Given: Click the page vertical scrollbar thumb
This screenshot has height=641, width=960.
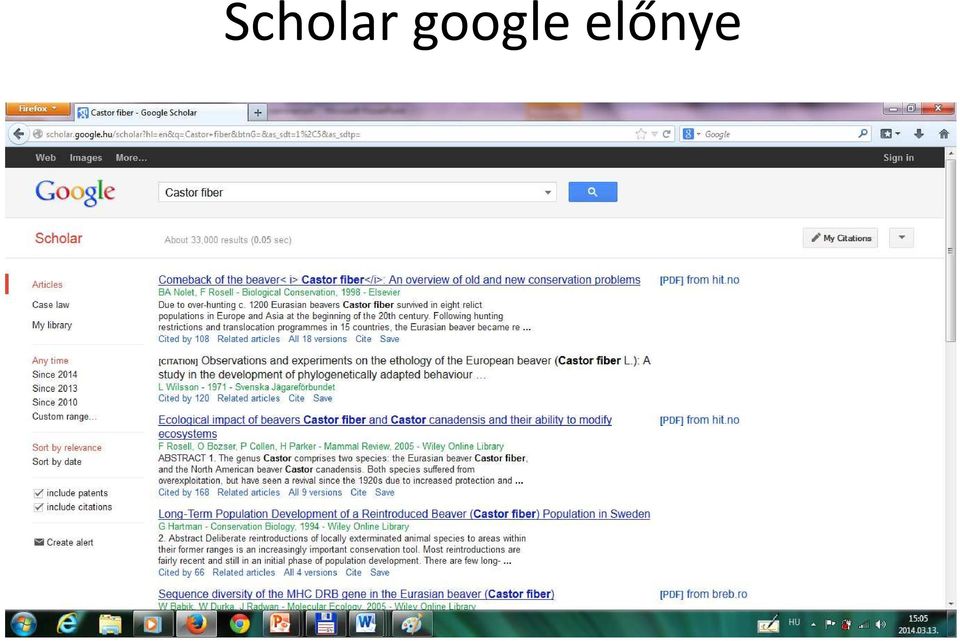Looking at the screenshot, I should 950,250.
